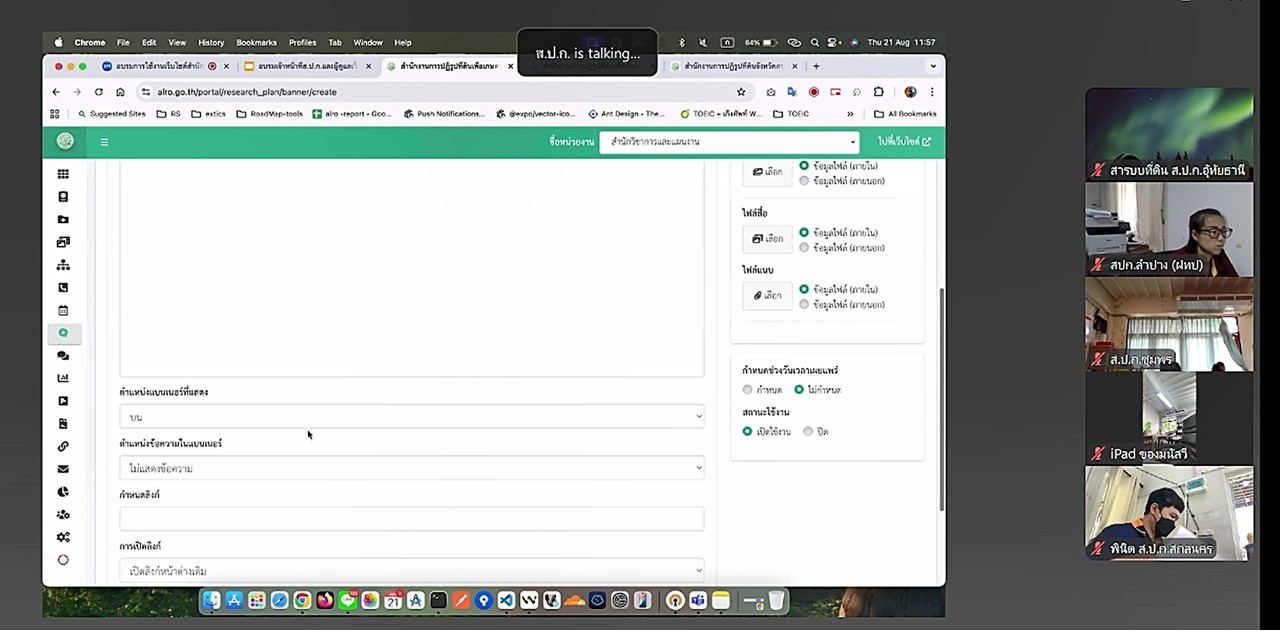Click the organization chart icon in sidebar
The width and height of the screenshot is (1280, 631).
pyautogui.click(x=63, y=265)
